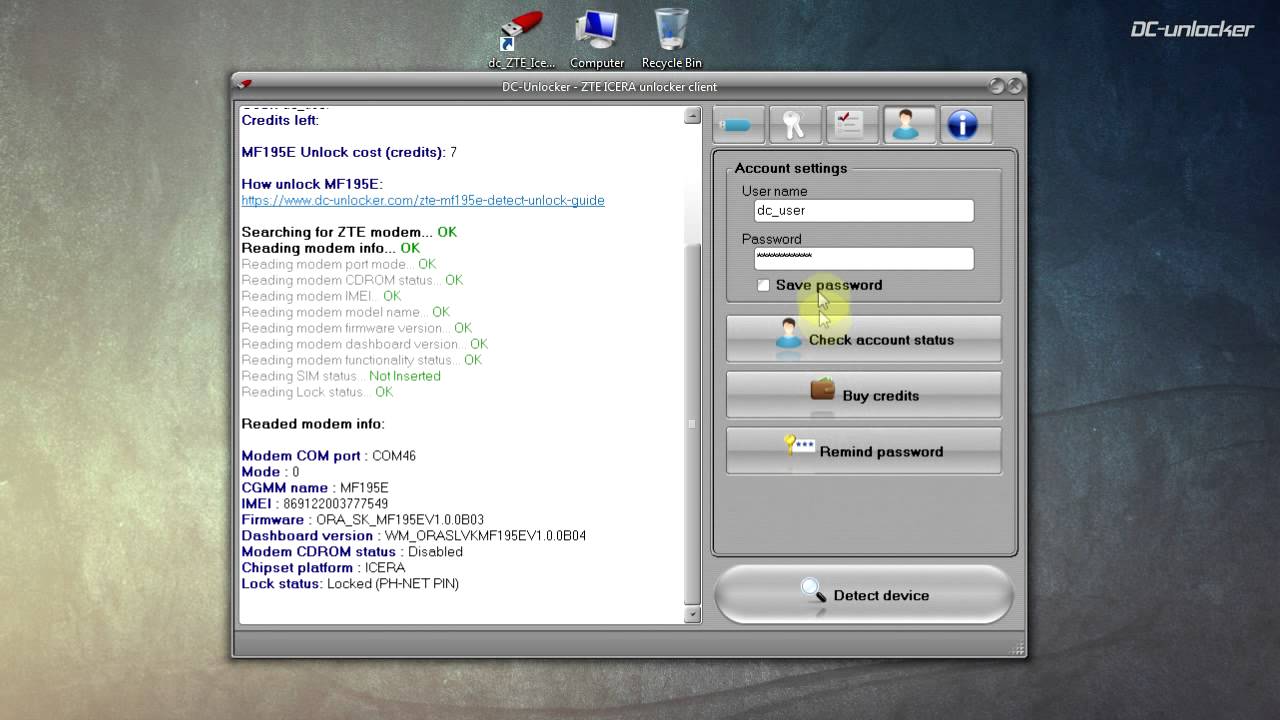Click the Credits left label

(x=280, y=120)
